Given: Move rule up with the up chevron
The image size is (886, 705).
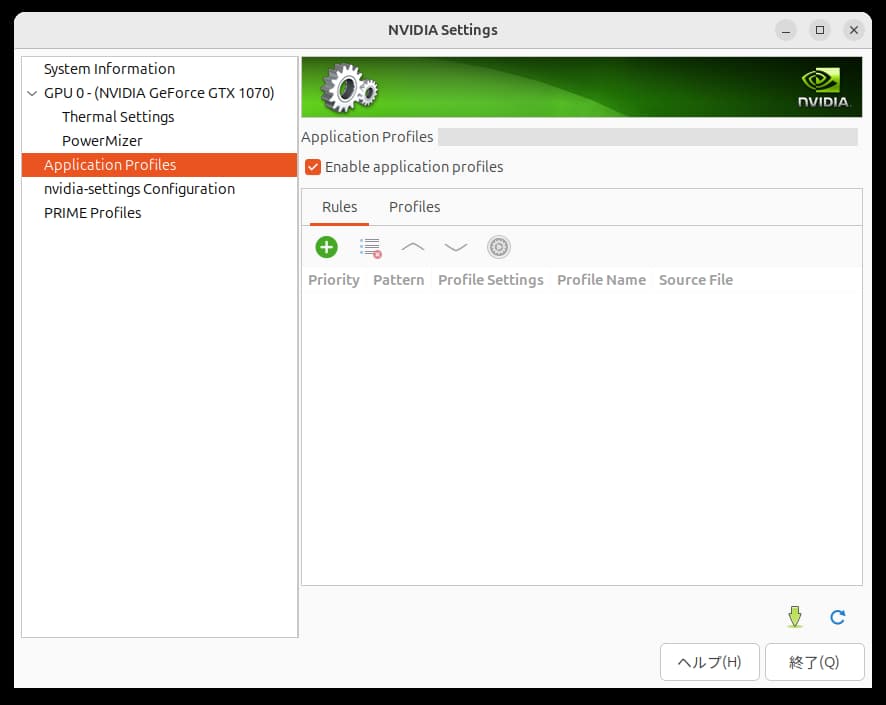Looking at the screenshot, I should click(412, 247).
